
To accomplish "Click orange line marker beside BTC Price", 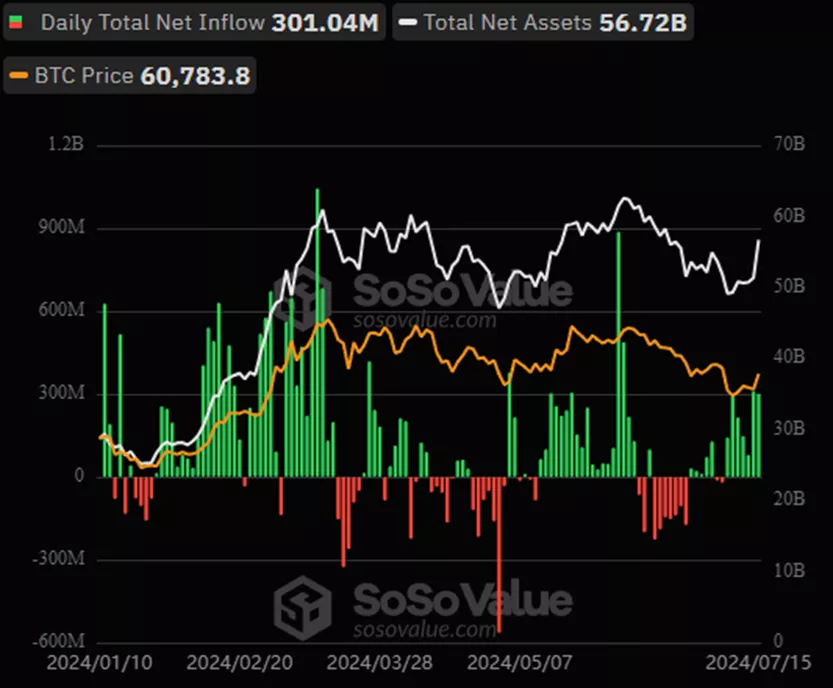I will [x=18, y=74].
